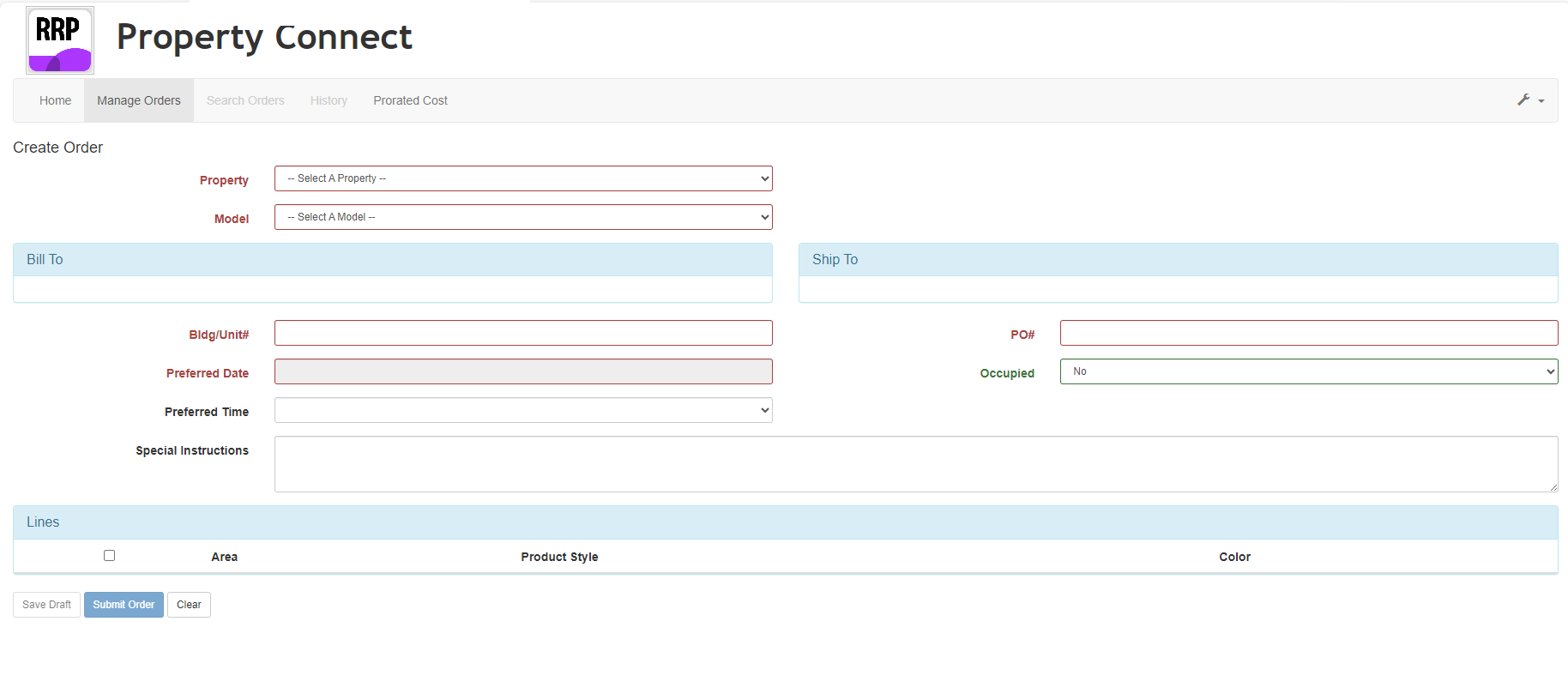Screen dimensions: 1568x694
Task: Click the Ship To panel header
Action: 1179,260
